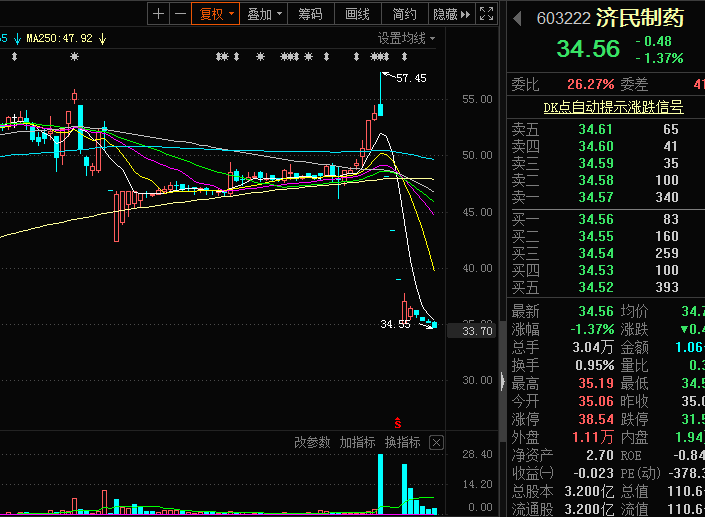Click the MA250:47.92 moving average label
This screenshot has height=517, width=705.
[59, 39]
